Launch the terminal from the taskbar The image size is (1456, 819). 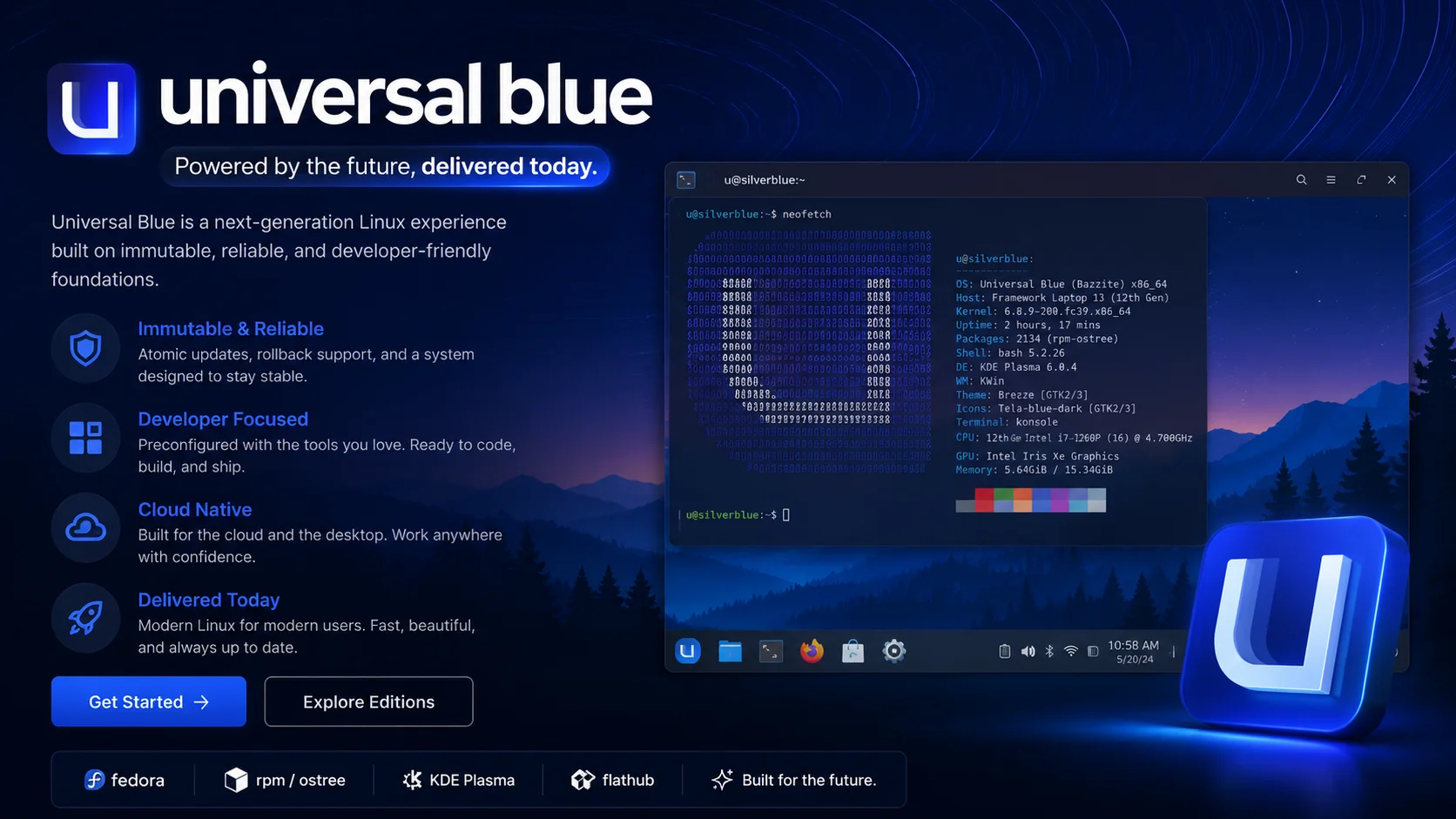pos(771,651)
